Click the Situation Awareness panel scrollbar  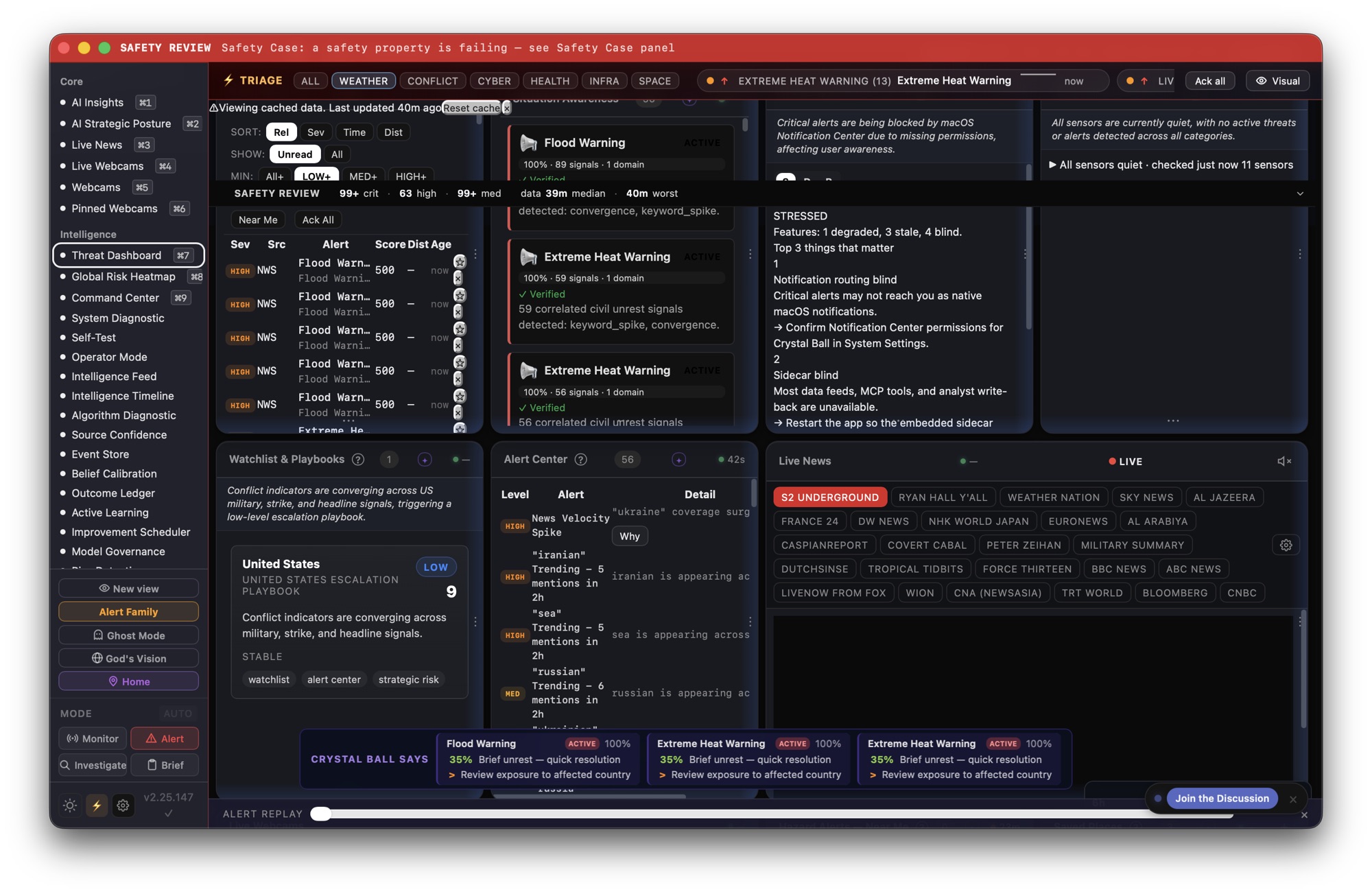(745, 125)
